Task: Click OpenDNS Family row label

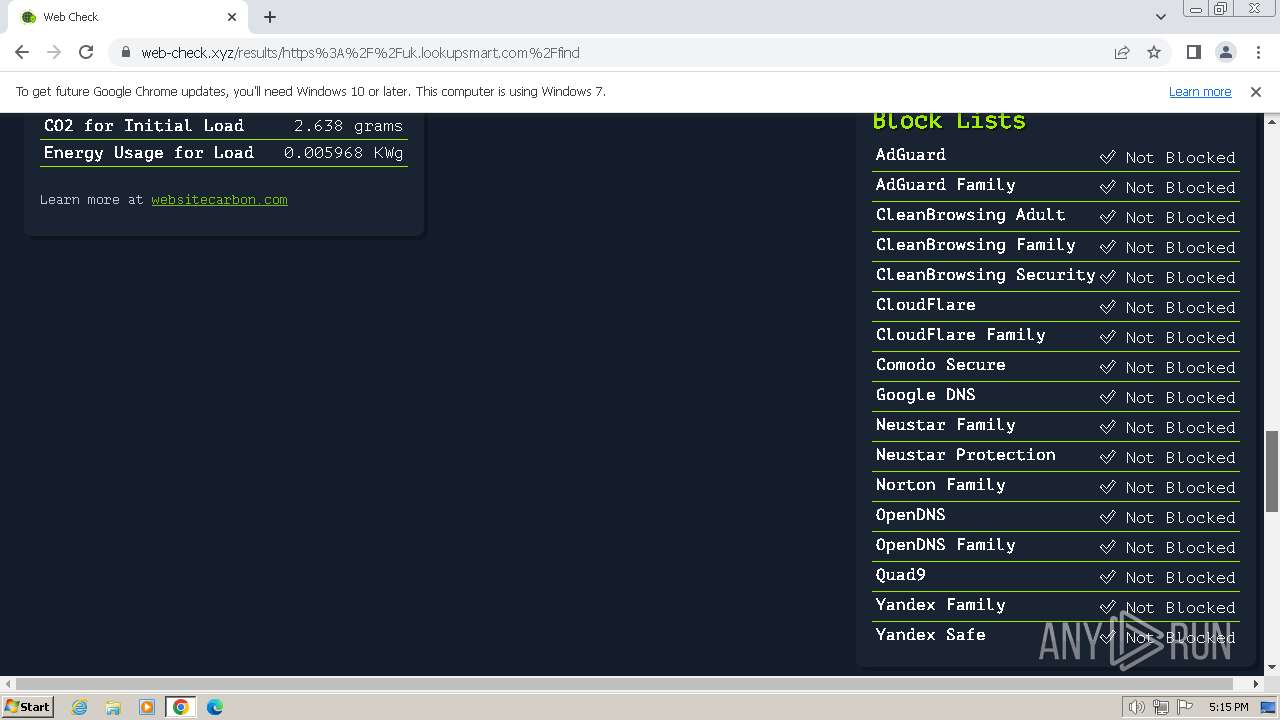Action: pos(946,545)
